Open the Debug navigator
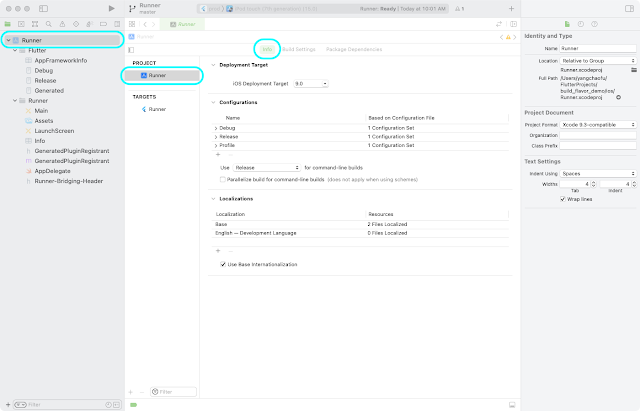 90,24
